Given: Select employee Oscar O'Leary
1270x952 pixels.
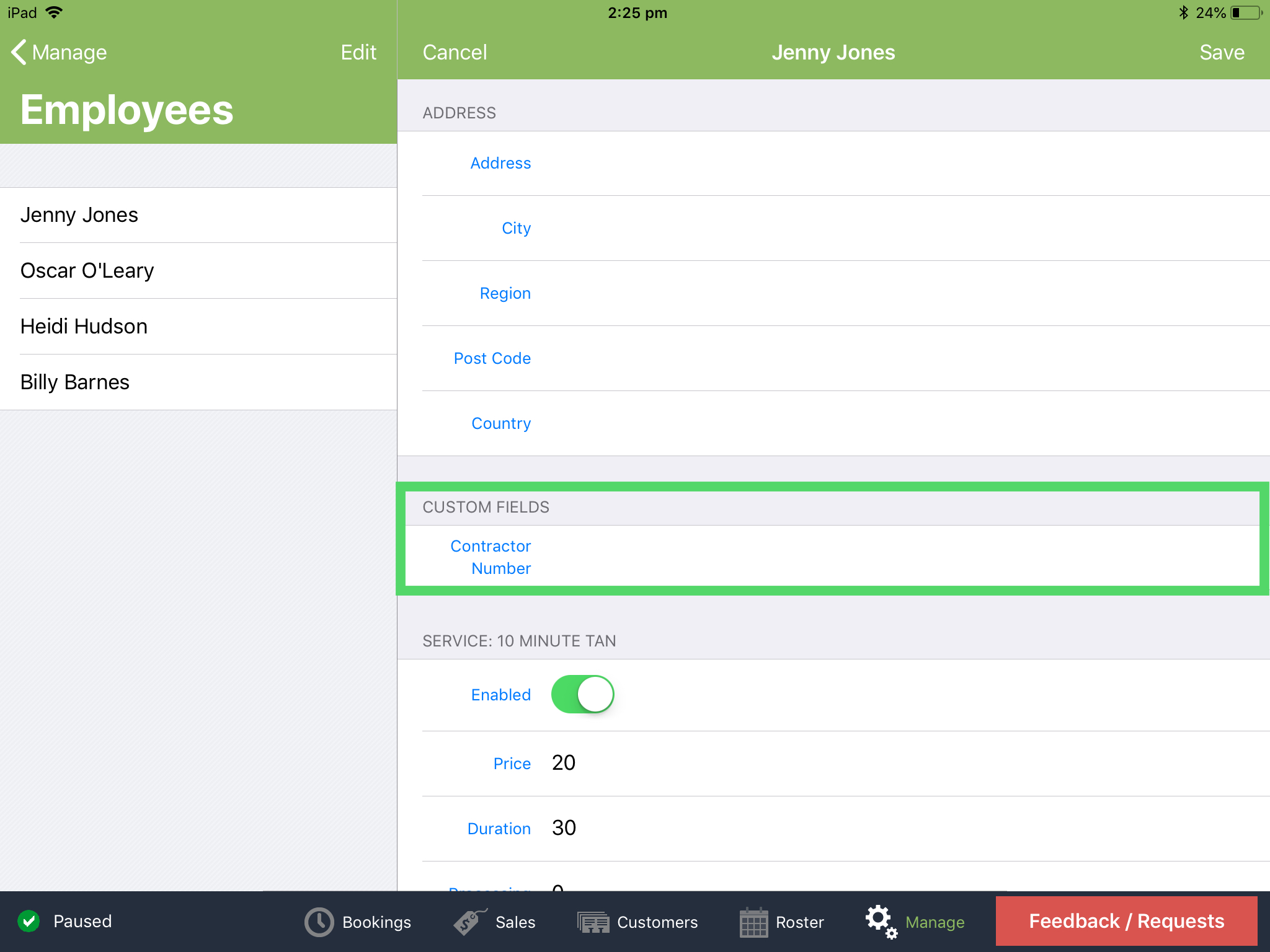Looking at the screenshot, I should click(87, 270).
